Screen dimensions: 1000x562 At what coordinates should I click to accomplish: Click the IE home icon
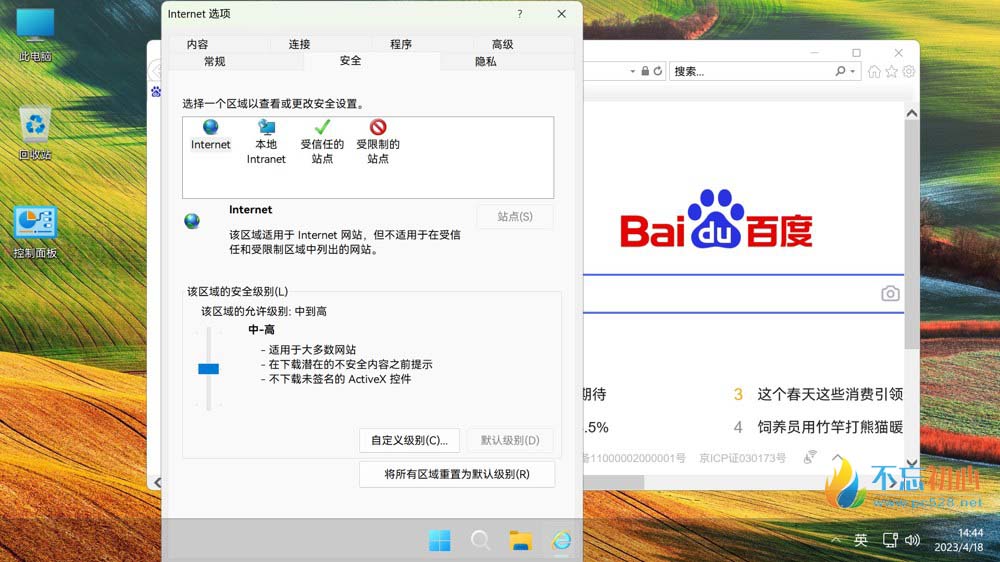coord(875,72)
